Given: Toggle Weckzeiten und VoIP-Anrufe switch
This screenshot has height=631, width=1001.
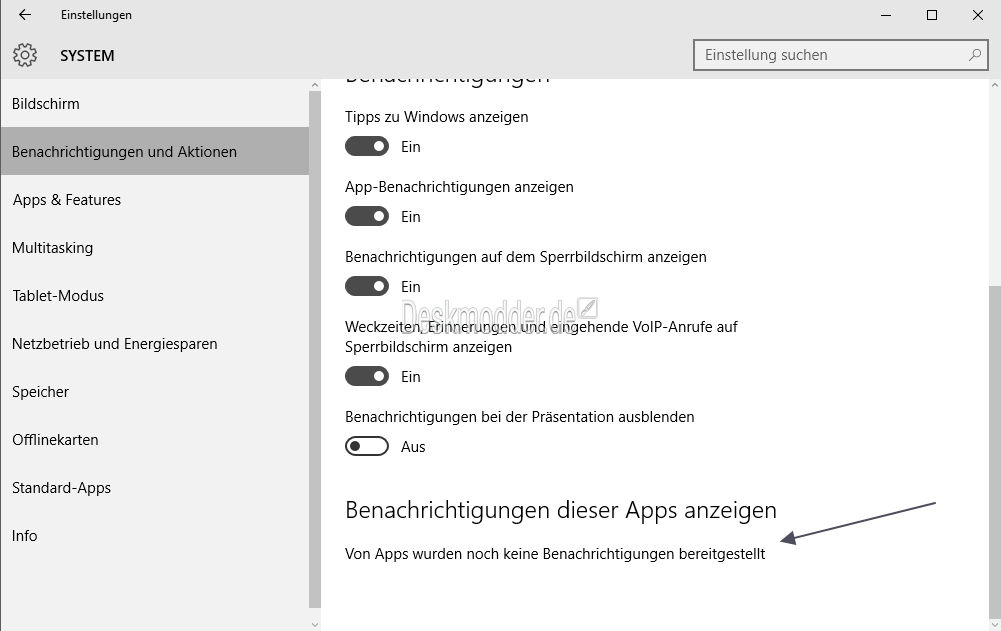Looking at the screenshot, I should coord(366,376).
